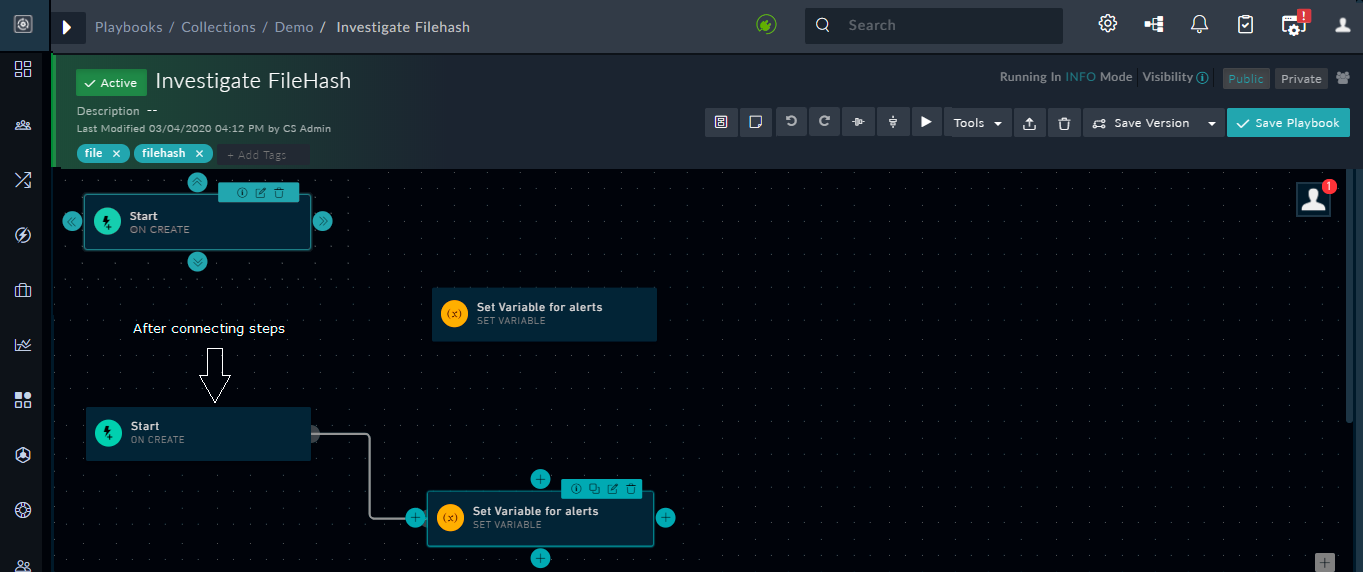The image size is (1363, 572).
Task: Click the circular target sidebar icon
Action: 22,510
